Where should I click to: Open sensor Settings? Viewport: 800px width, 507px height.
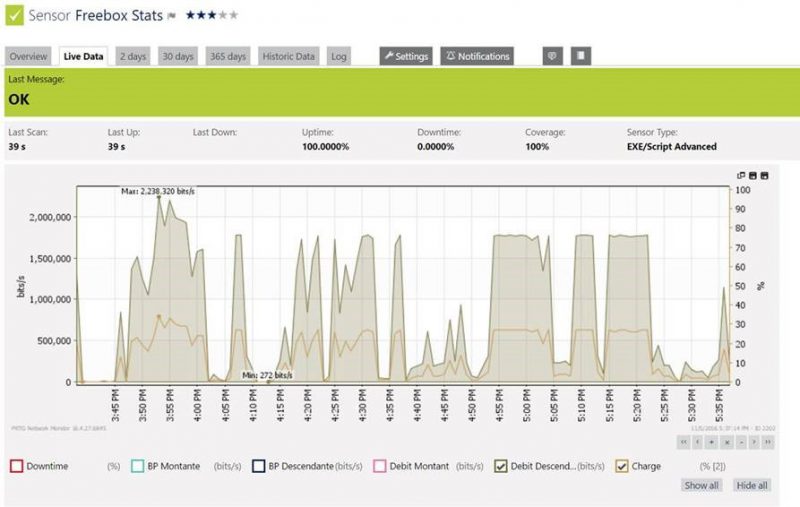click(x=406, y=56)
